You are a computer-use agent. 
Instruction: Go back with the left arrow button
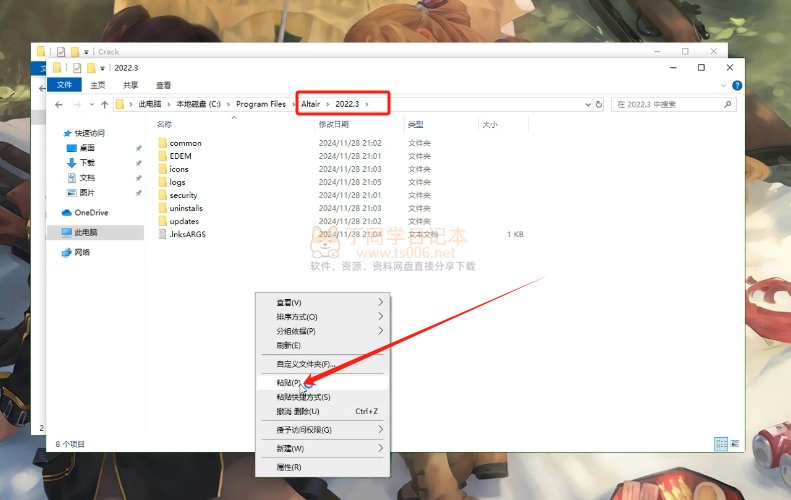pyautogui.click(x=59, y=104)
